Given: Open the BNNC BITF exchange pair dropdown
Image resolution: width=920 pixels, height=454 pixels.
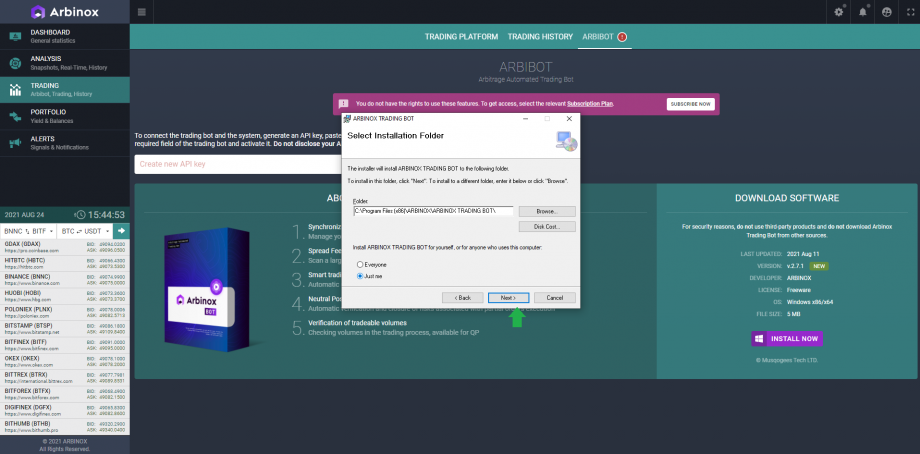Looking at the screenshot, I should click(29, 231).
